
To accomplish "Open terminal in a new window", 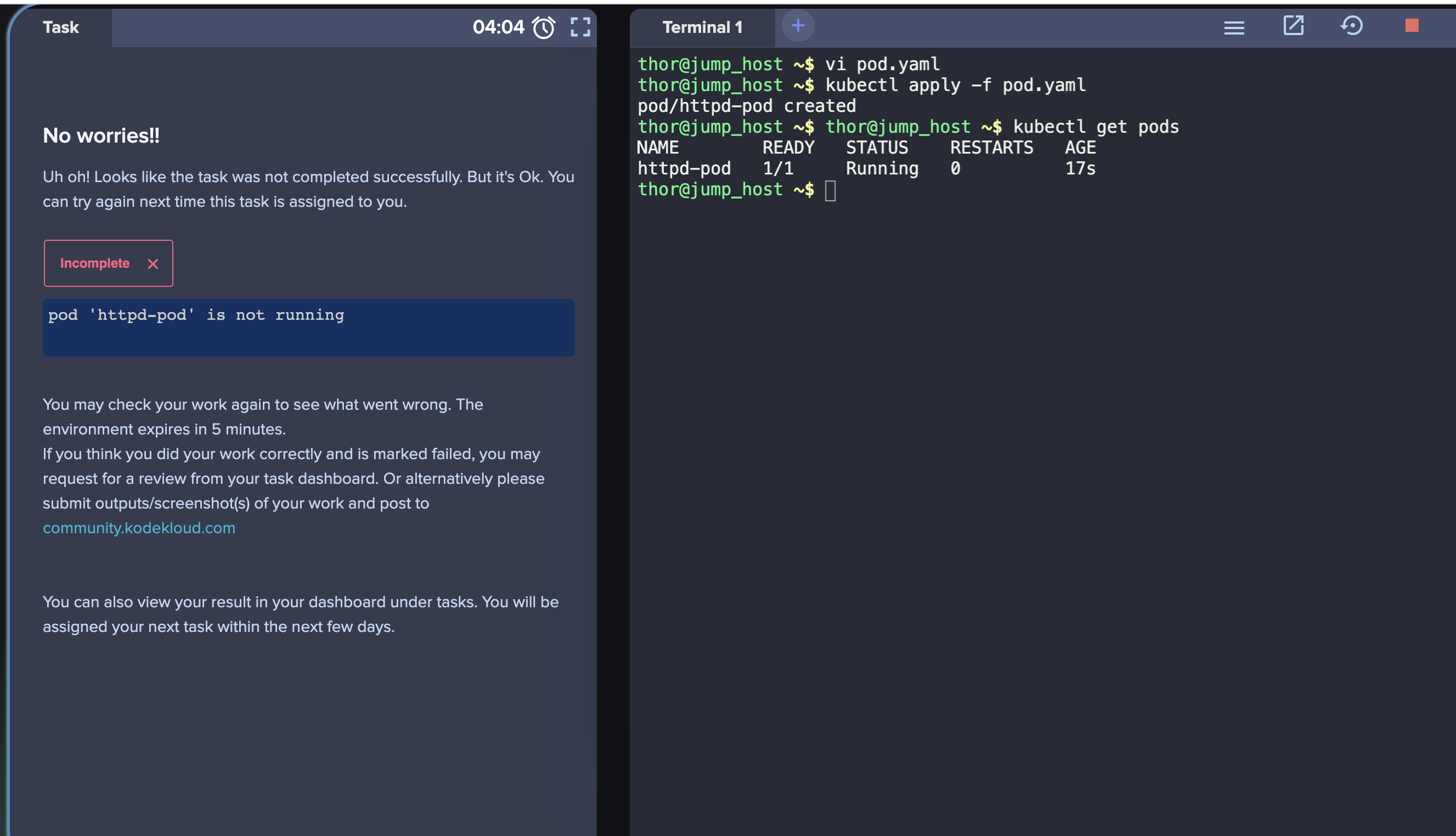I will 1293,26.
